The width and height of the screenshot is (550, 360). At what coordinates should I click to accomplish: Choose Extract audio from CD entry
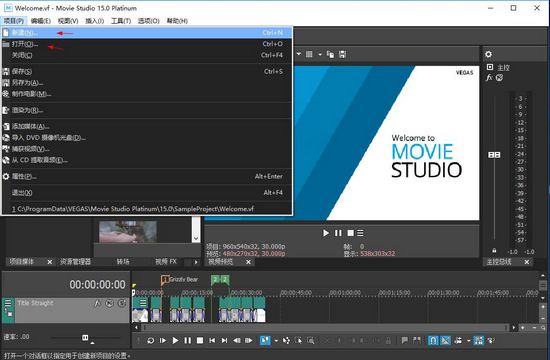147,160
